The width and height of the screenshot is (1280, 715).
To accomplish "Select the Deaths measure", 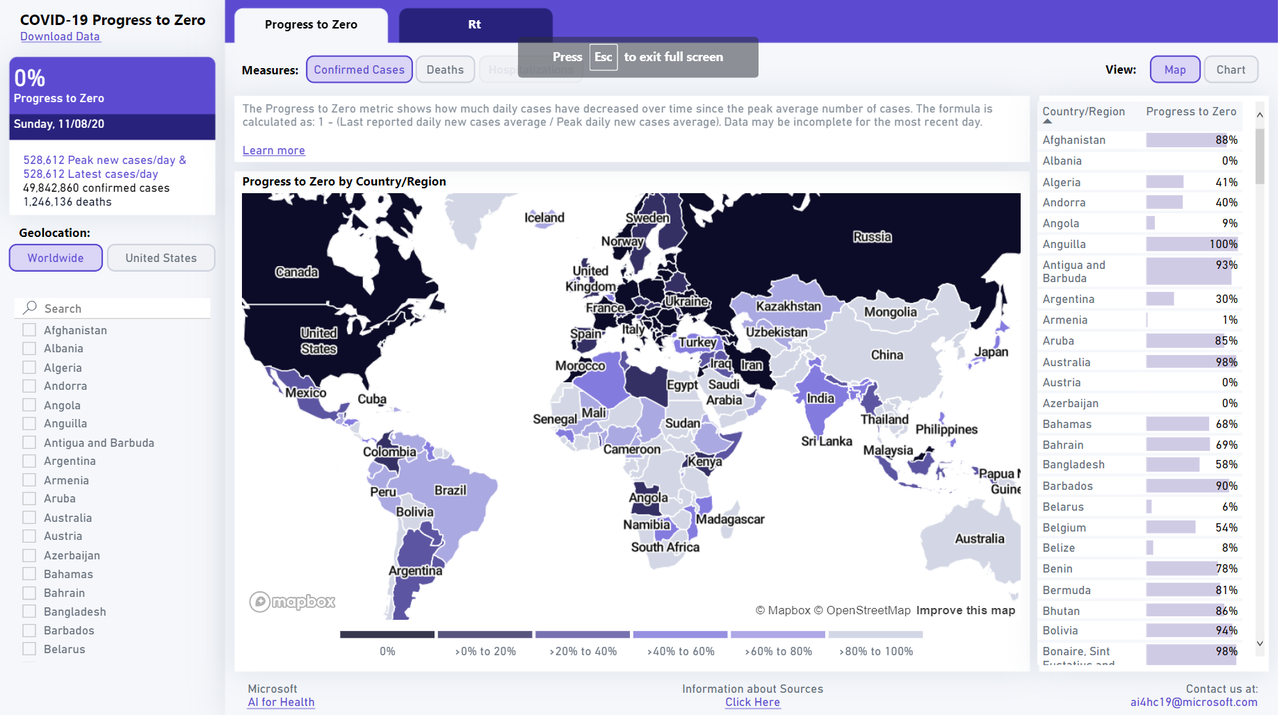I will [445, 70].
